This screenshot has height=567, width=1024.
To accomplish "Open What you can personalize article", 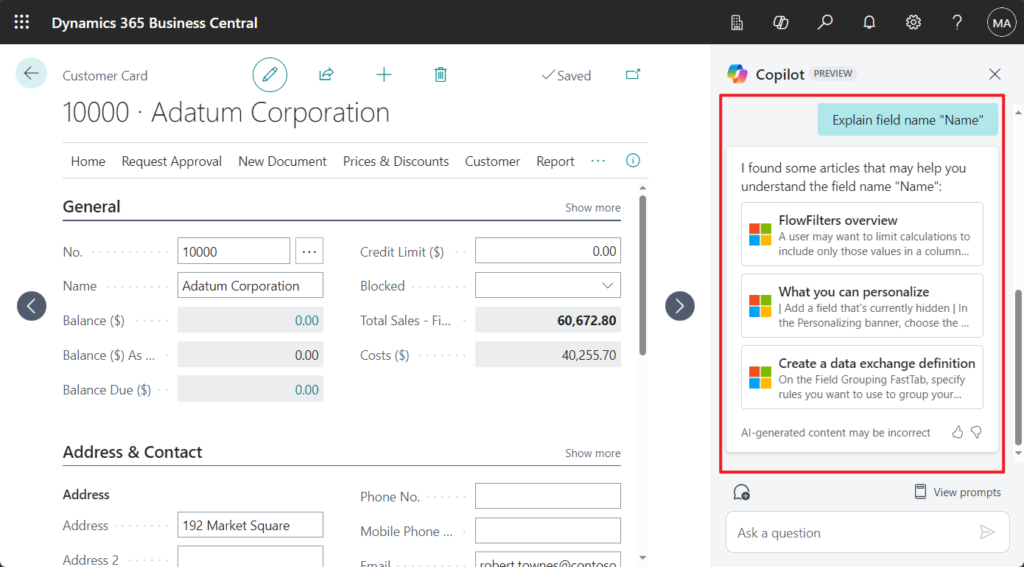I will [x=862, y=306].
